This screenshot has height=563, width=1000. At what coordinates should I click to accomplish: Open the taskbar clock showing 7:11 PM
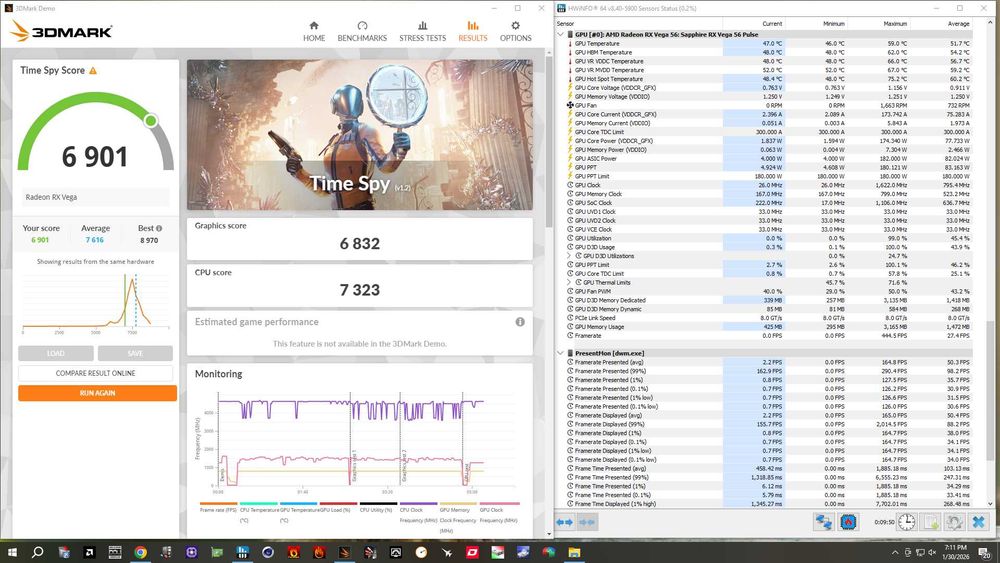click(x=955, y=552)
